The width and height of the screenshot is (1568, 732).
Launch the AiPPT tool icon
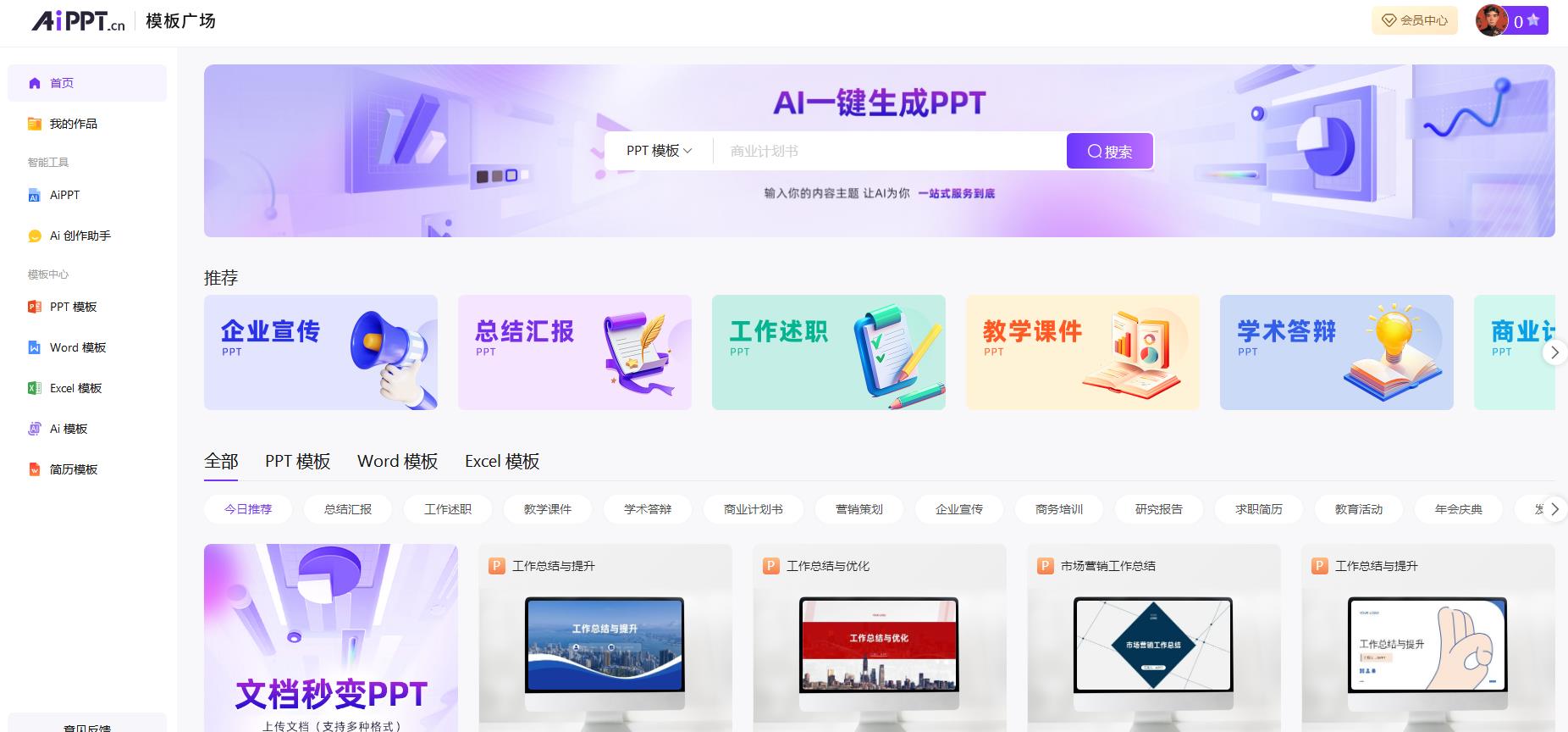pyautogui.click(x=35, y=195)
